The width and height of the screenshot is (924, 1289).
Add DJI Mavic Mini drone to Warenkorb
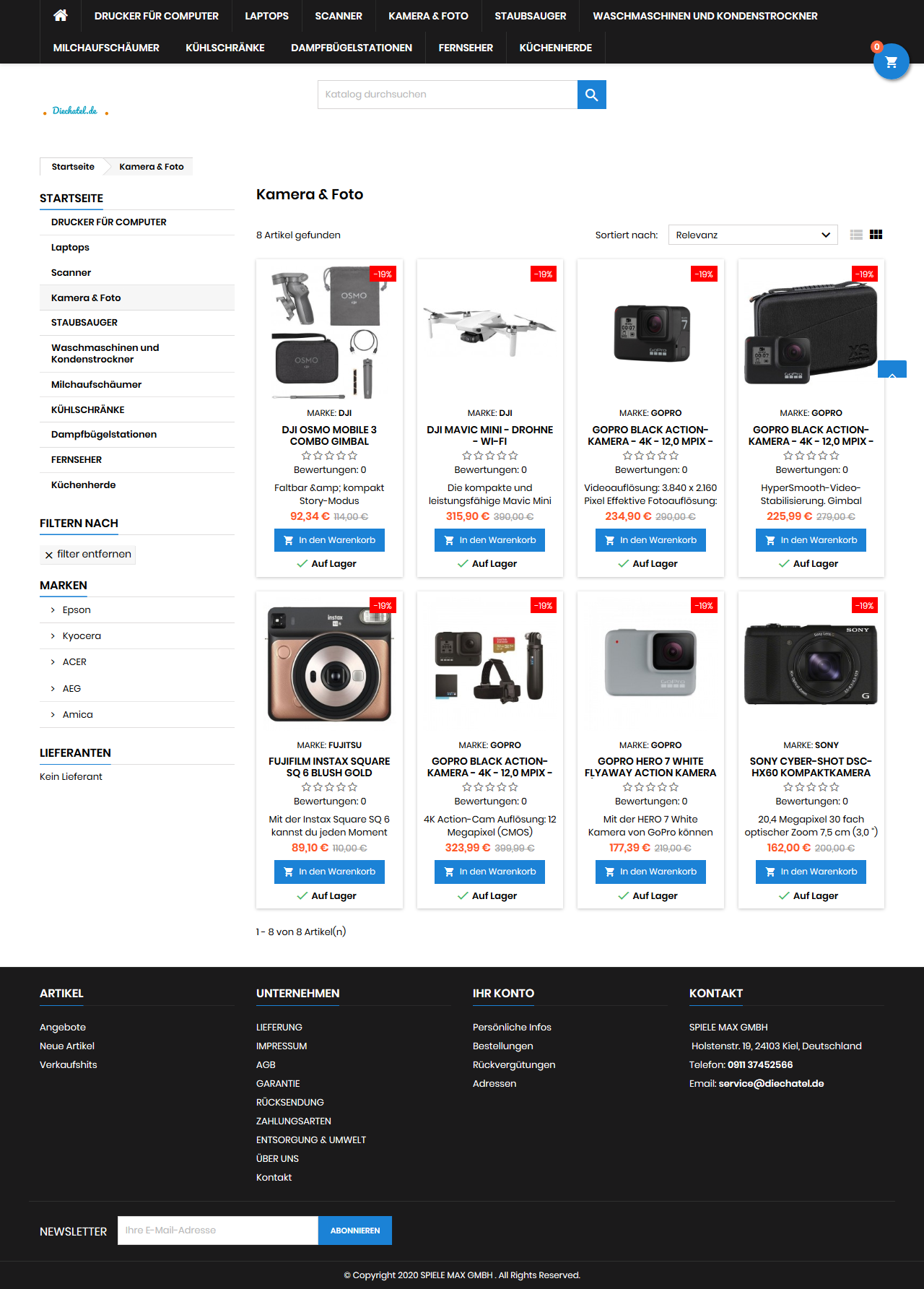click(490, 540)
